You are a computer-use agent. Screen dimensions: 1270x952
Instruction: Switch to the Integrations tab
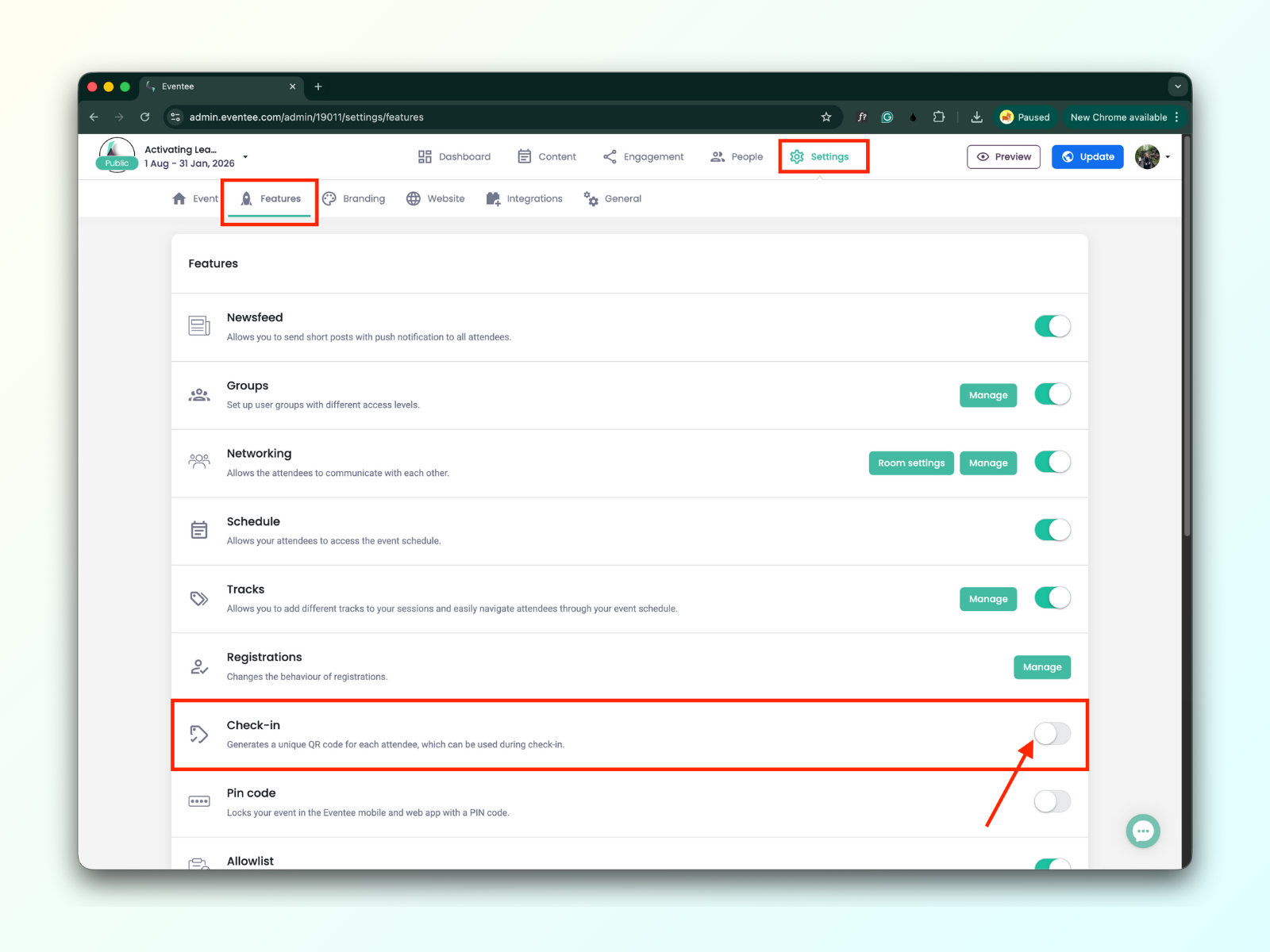524,199
